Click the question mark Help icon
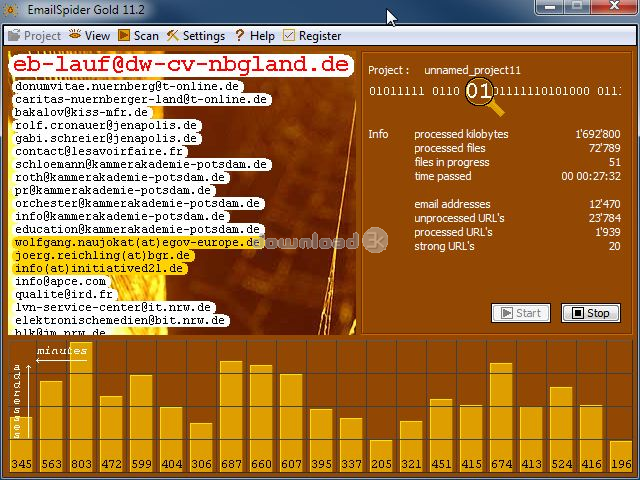640x480 pixels. click(x=240, y=36)
